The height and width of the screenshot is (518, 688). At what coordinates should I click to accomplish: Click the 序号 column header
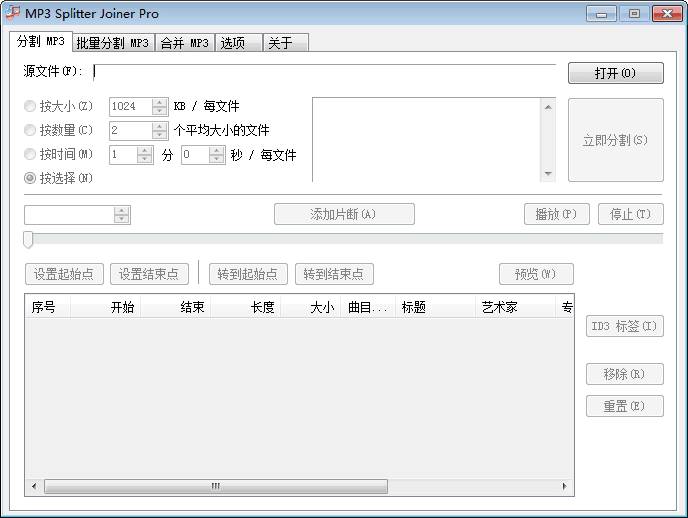pyautogui.click(x=47, y=307)
